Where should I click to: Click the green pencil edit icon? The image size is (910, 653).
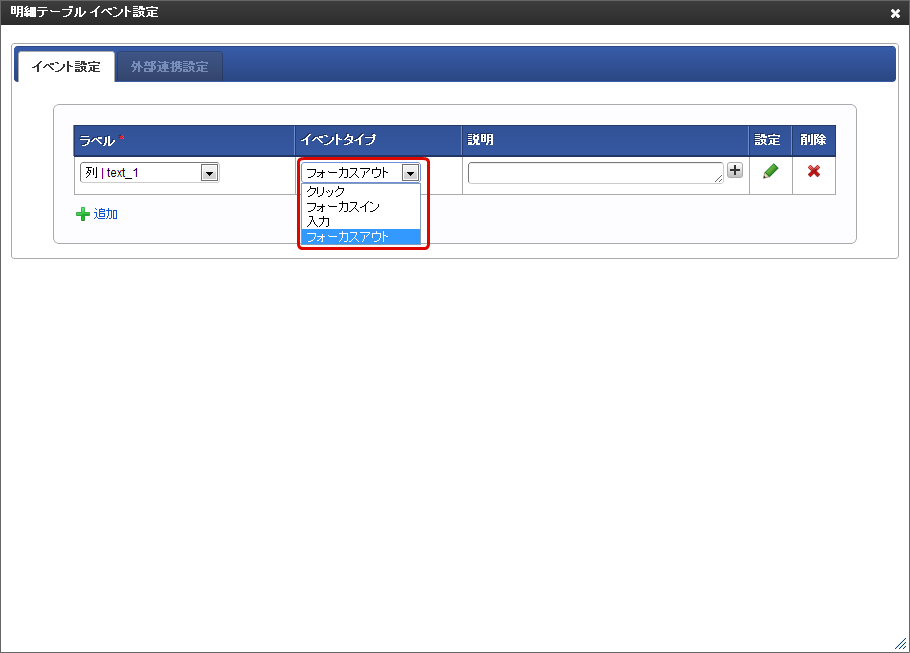pos(770,171)
